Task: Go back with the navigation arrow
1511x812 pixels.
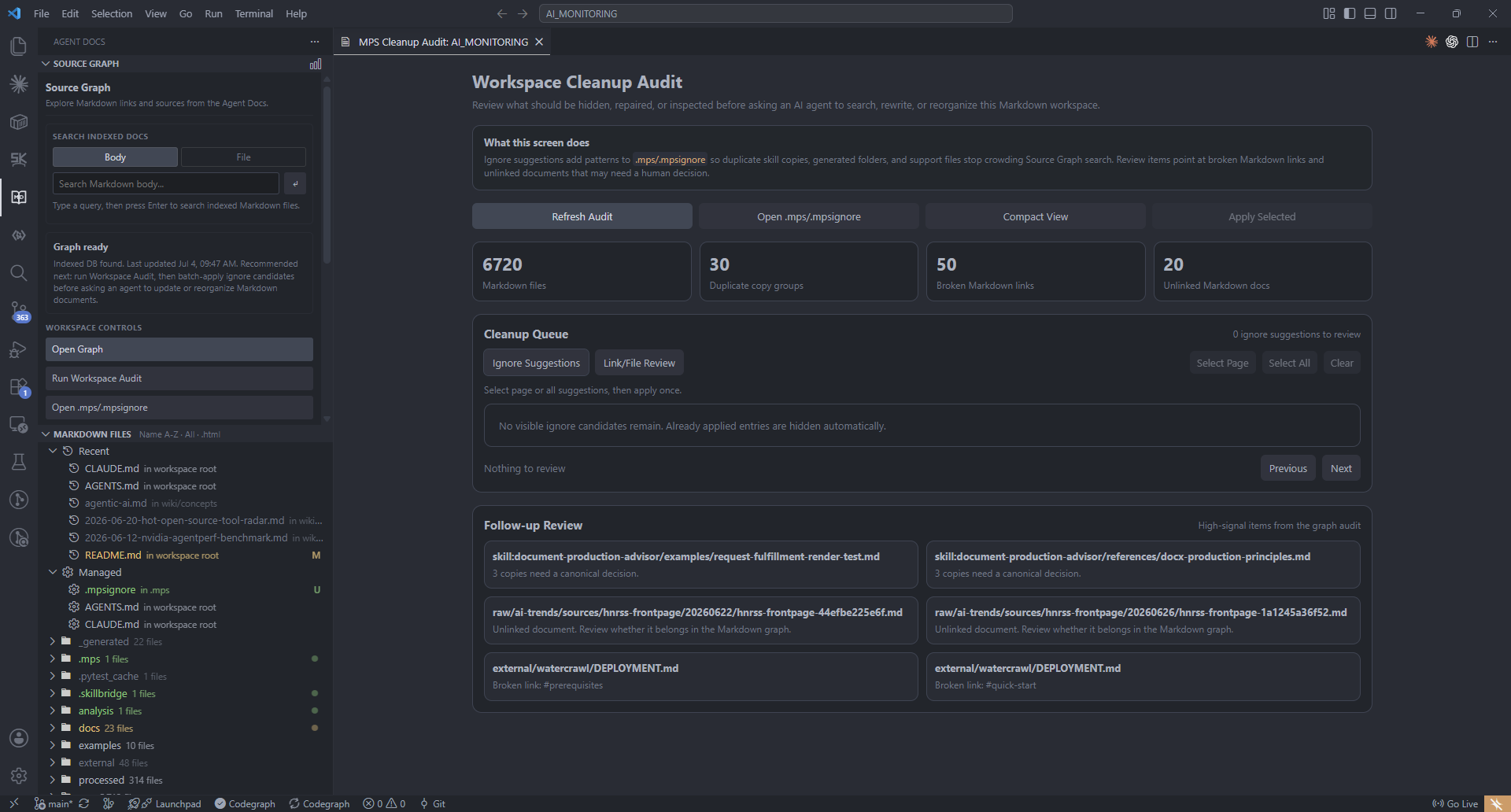Action: [x=502, y=13]
